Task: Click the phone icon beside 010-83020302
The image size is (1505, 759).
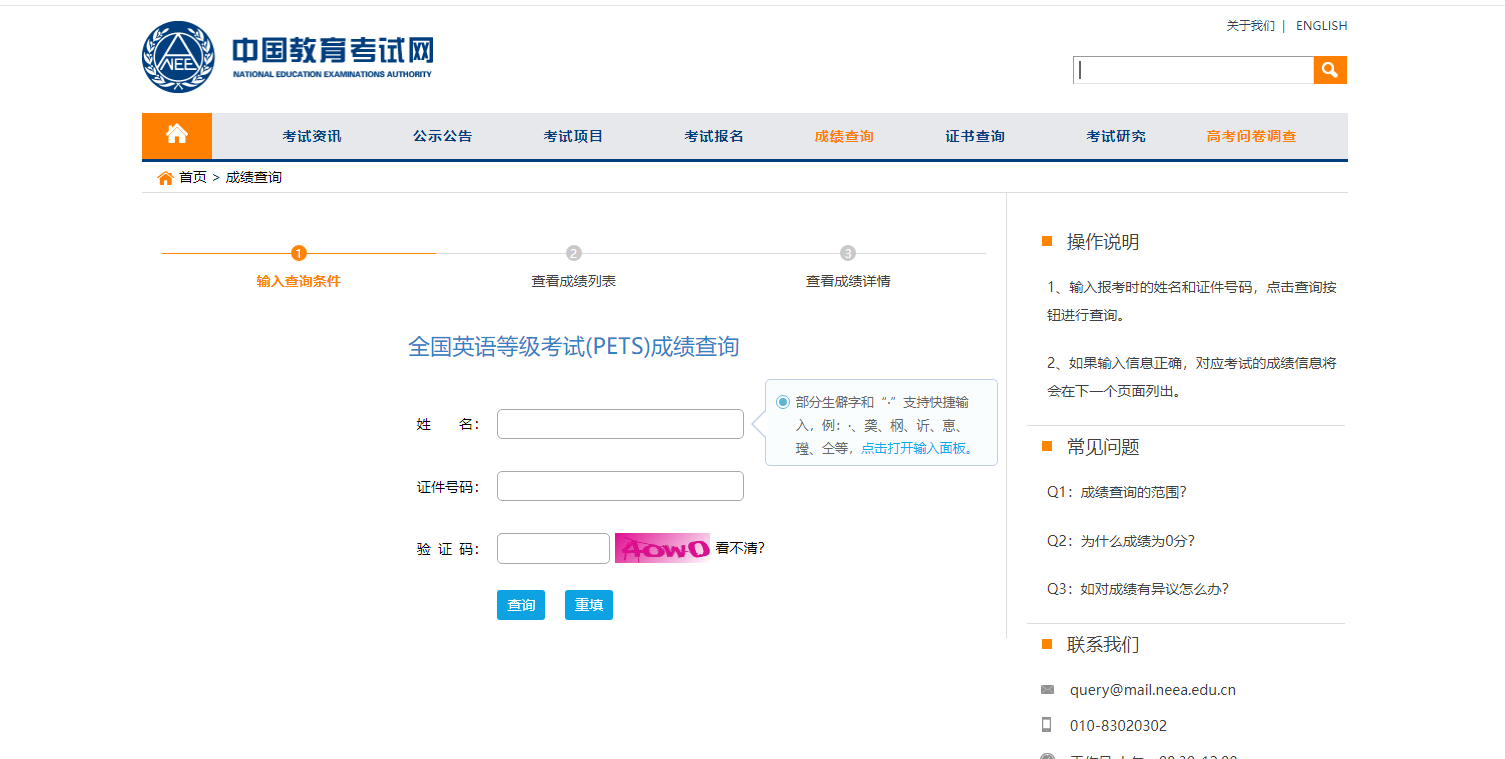Action: click(x=1047, y=725)
